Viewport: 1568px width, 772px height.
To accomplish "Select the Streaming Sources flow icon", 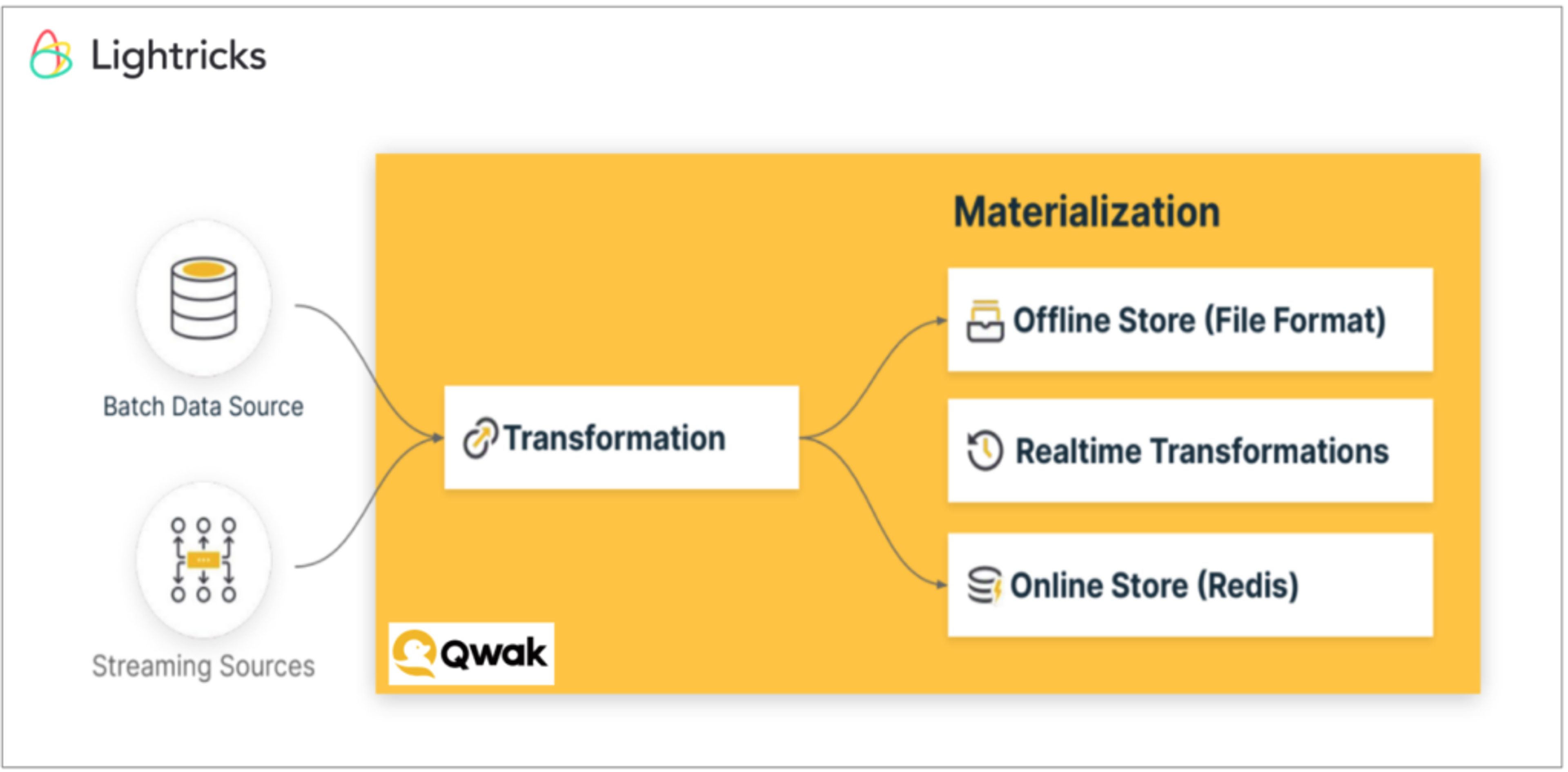I will [203, 560].
